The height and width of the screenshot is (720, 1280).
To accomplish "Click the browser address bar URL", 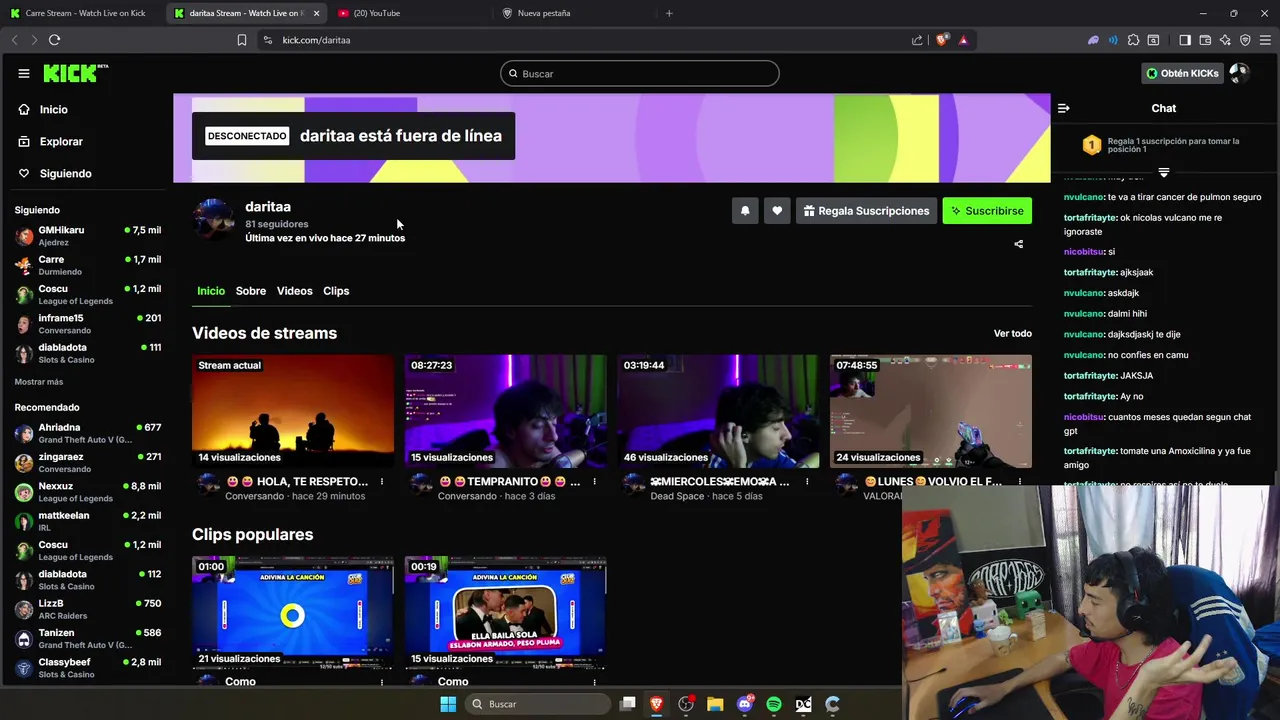I will [316, 40].
